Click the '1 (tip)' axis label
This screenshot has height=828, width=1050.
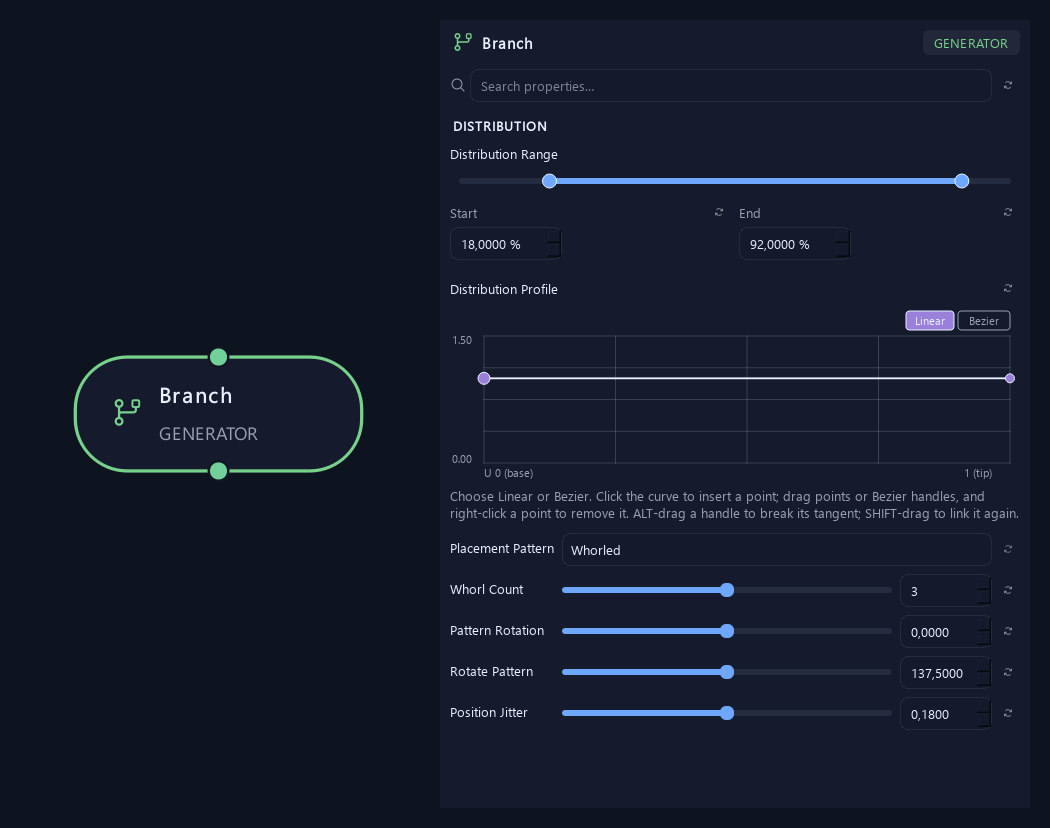point(978,473)
